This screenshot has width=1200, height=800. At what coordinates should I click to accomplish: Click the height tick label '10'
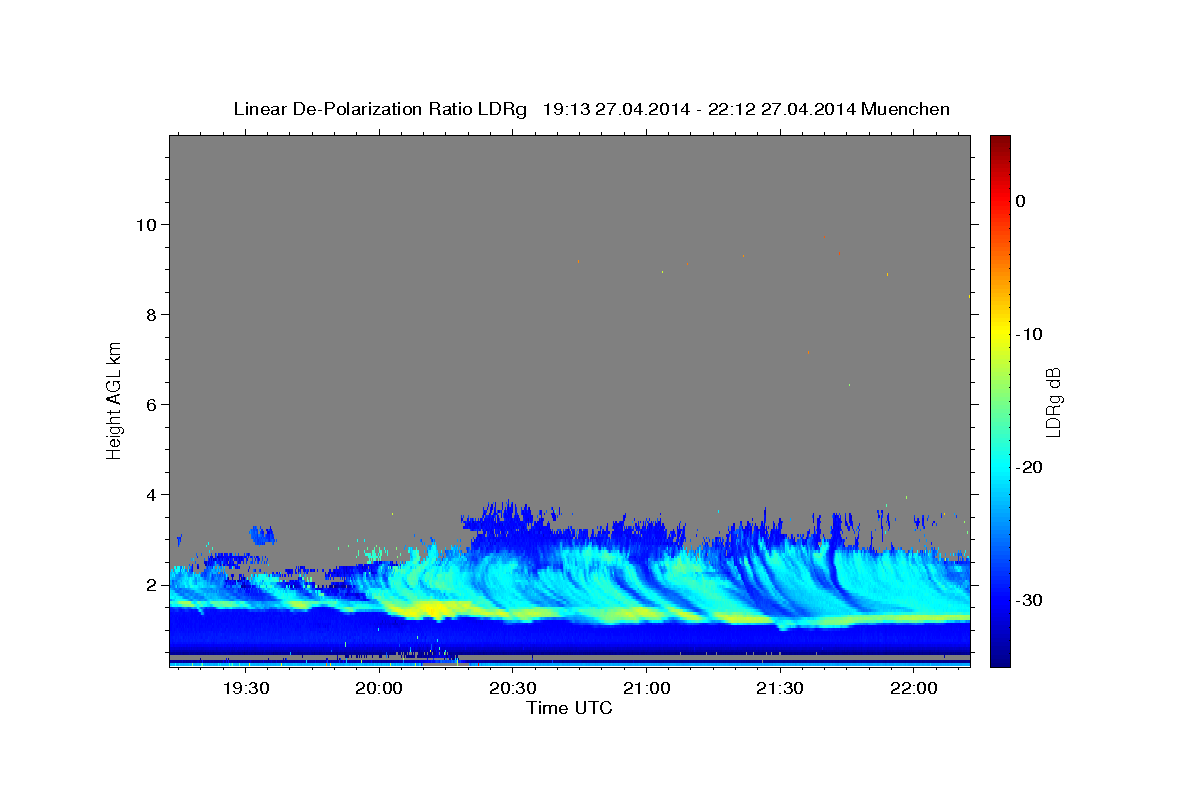pyautogui.click(x=149, y=224)
